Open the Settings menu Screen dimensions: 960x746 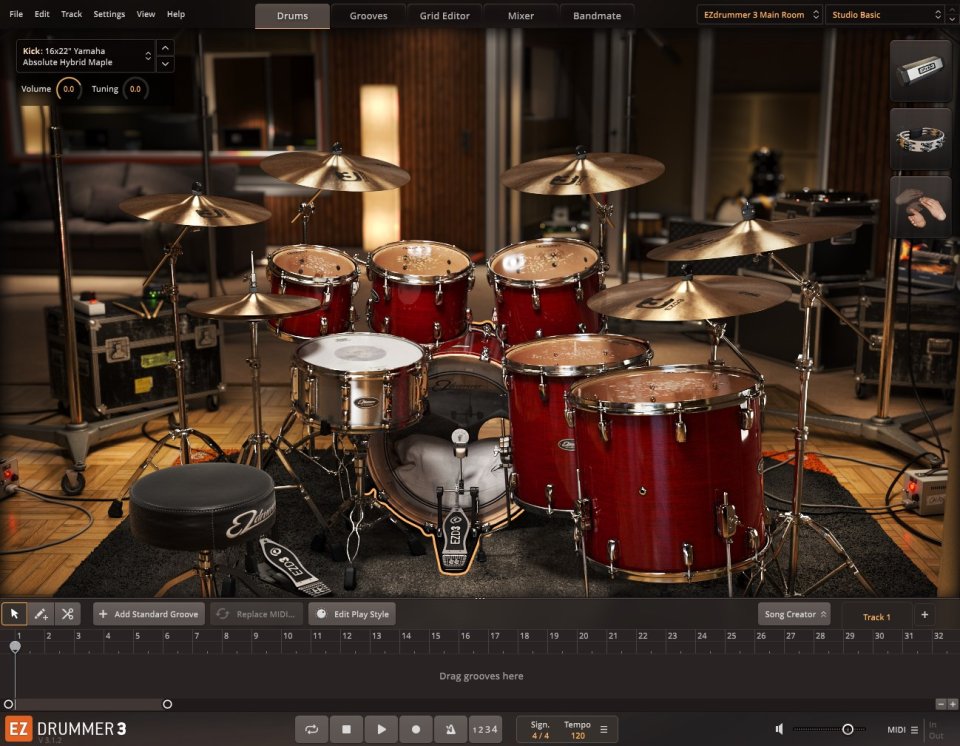109,13
